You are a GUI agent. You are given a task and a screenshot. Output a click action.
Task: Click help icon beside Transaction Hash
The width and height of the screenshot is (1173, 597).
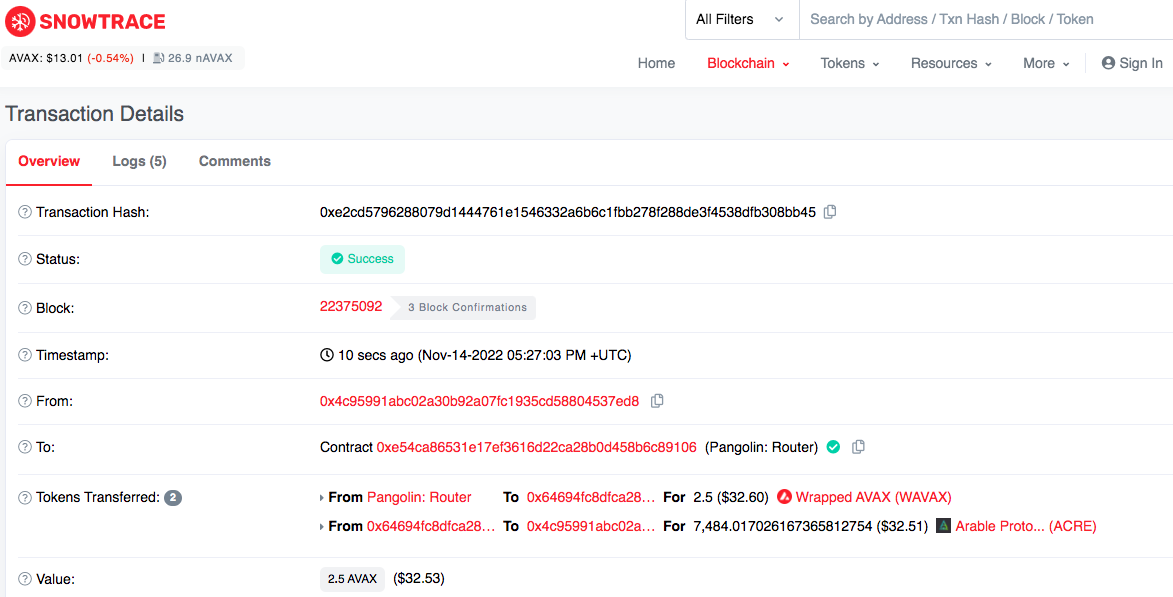(x=25, y=212)
